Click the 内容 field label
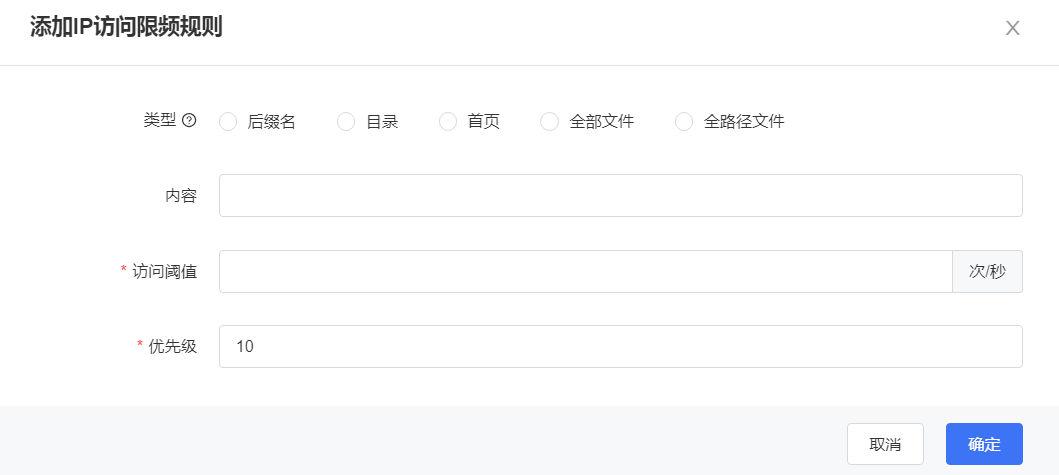This screenshot has width=1059, height=475. pyautogui.click(x=181, y=196)
